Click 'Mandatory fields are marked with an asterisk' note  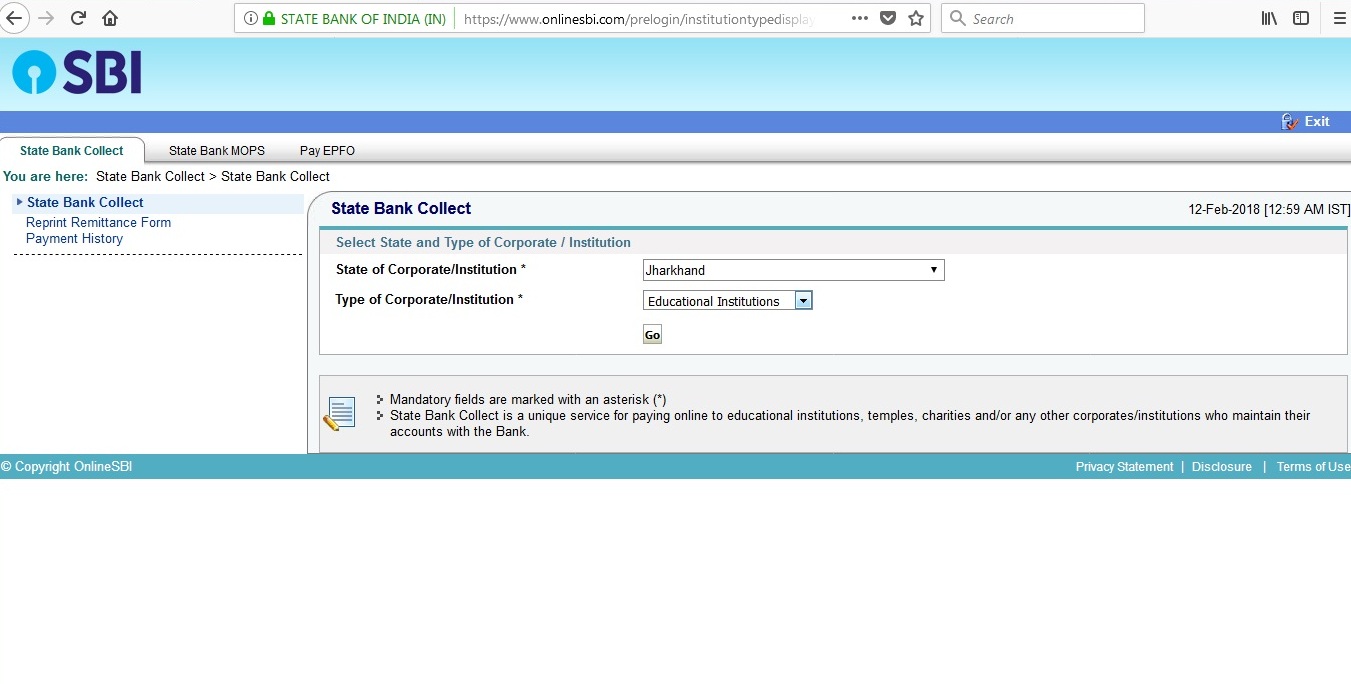528,400
